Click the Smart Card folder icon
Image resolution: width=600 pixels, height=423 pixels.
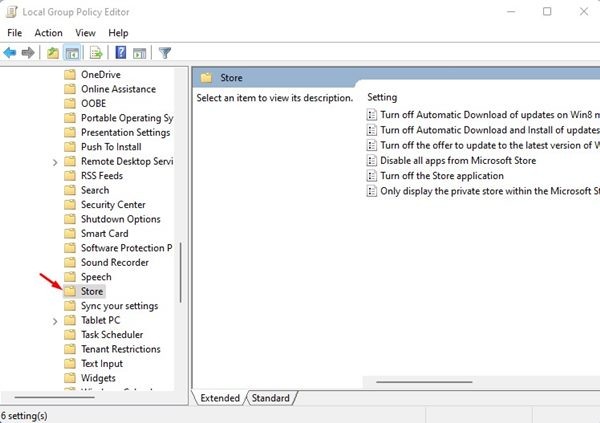point(70,234)
